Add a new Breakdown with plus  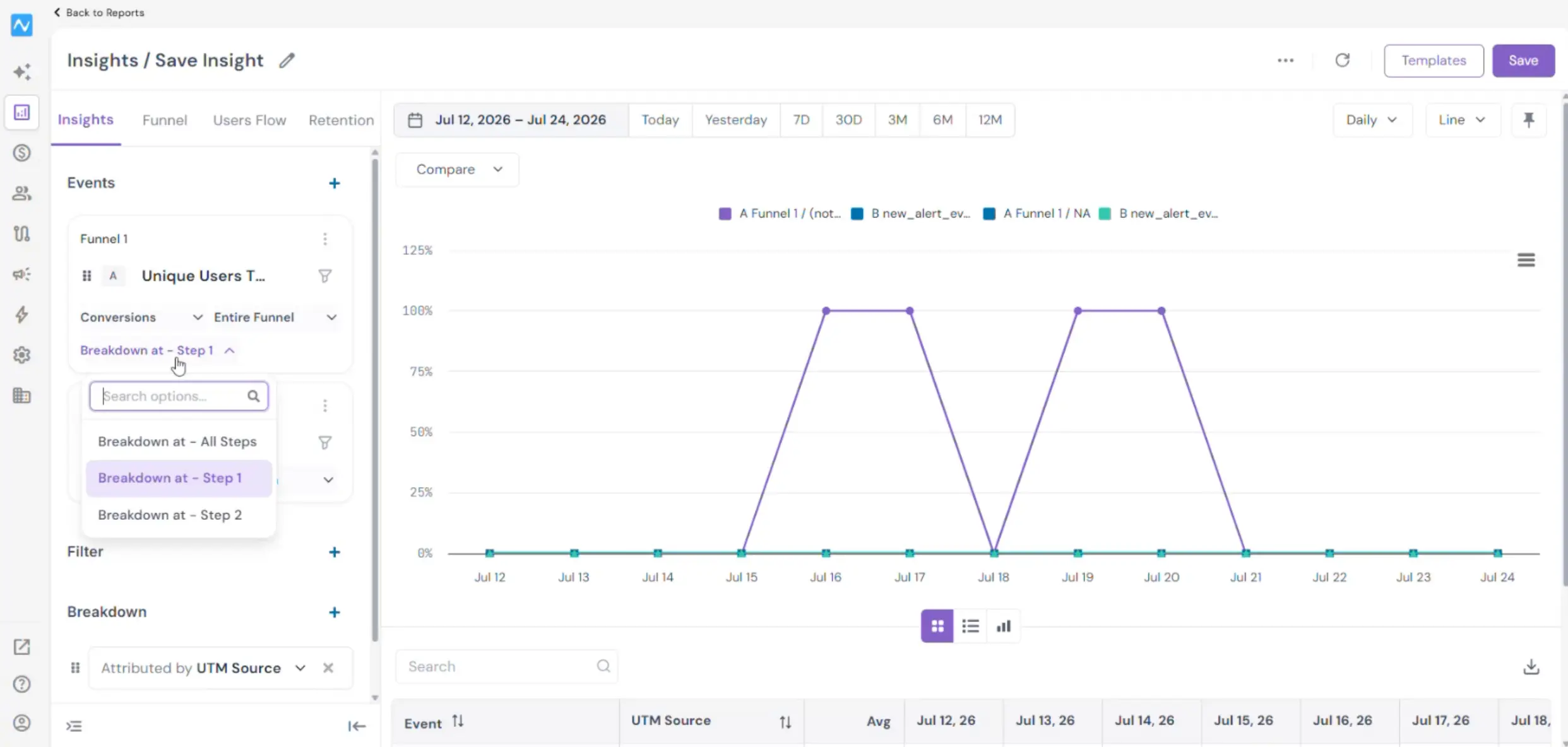(335, 613)
